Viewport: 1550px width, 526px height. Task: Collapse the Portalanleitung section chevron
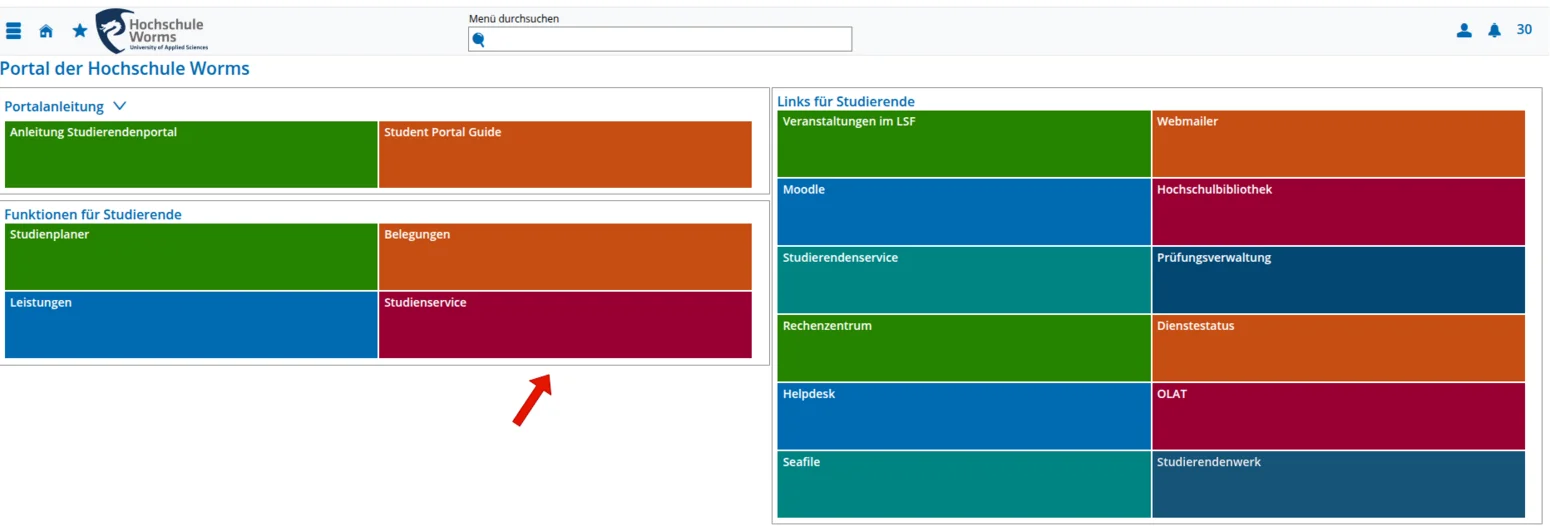(120, 105)
